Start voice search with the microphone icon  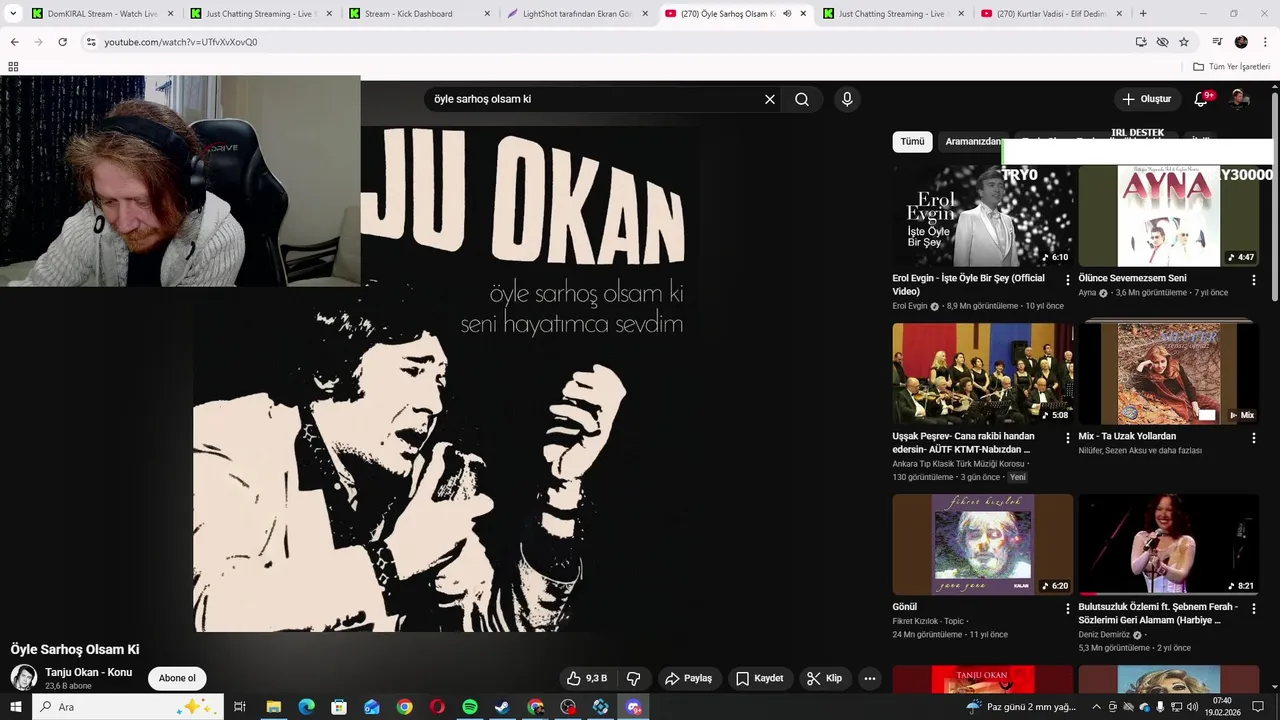point(847,99)
